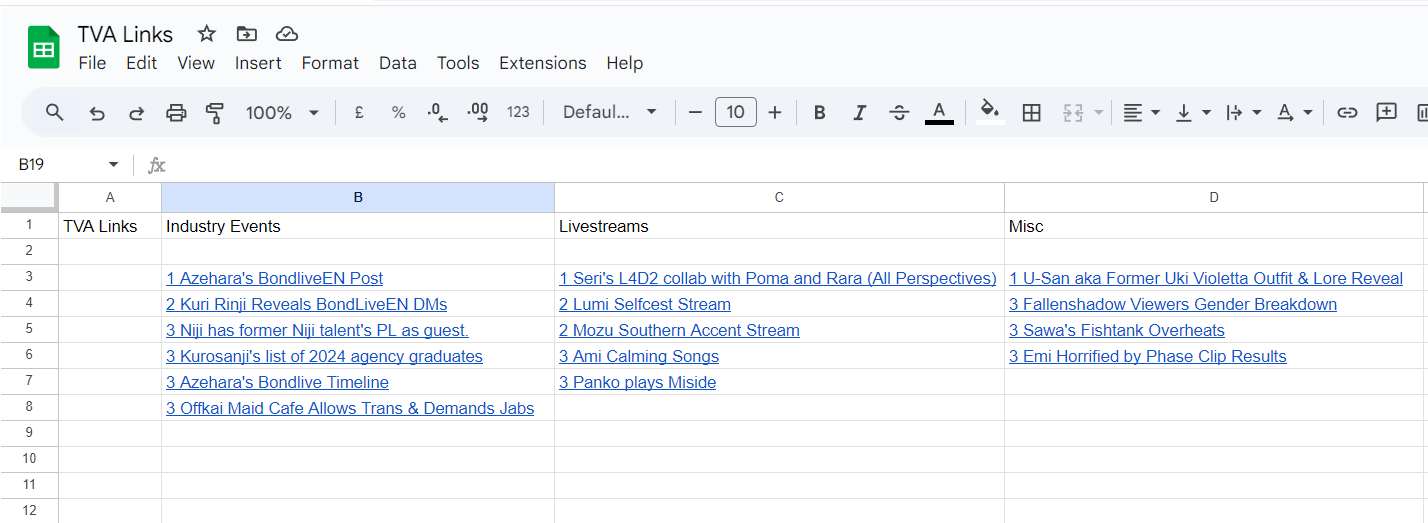The width and height of the screenshot is (1428, 523).
Task: Open the Help menu
Action: pyautogui.click(x=625, y=63)
